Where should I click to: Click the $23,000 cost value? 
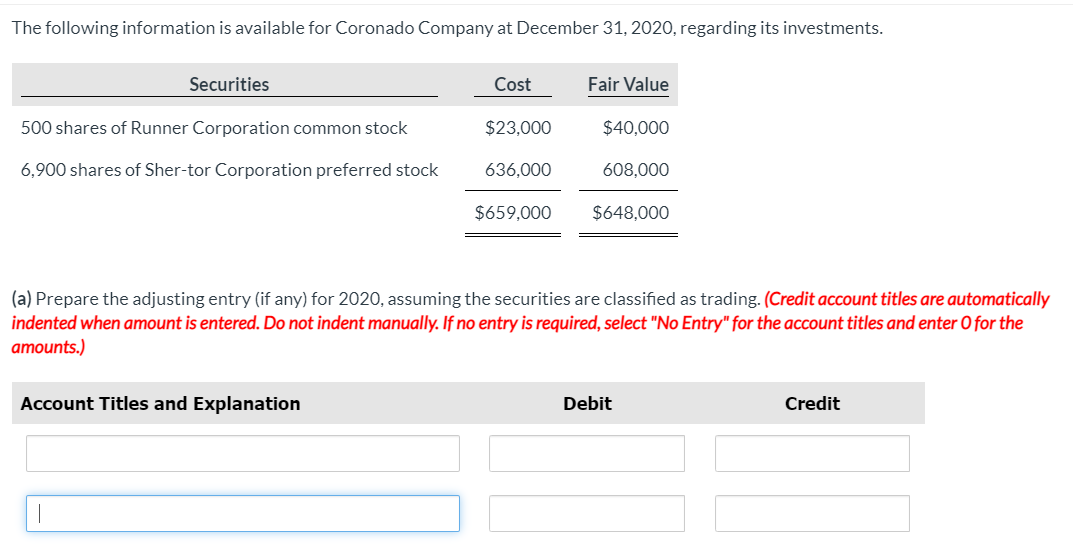coord(517,128)
